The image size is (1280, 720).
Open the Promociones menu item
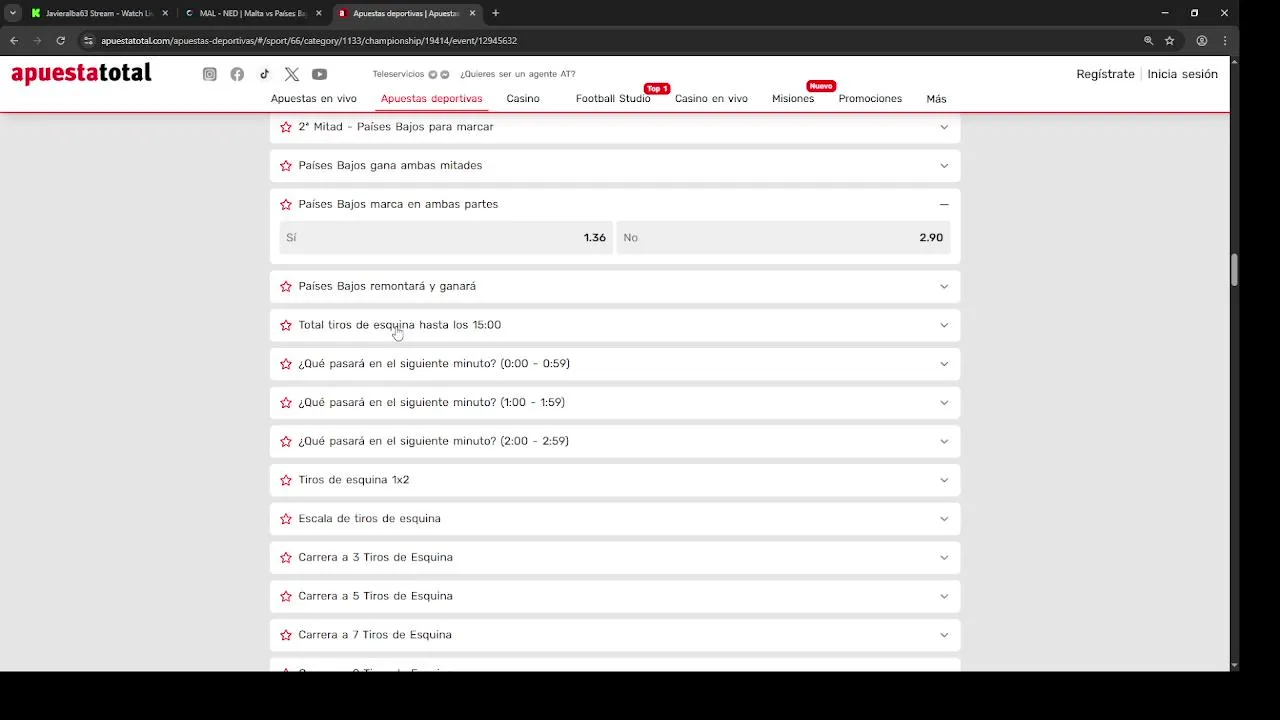click(x=870, y=99)
